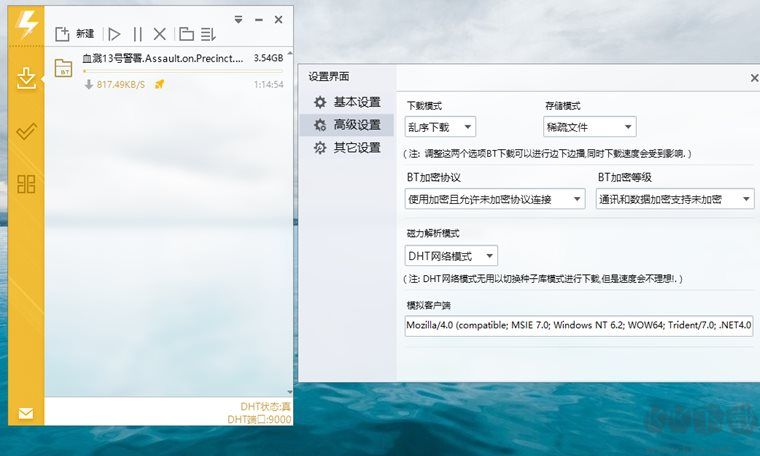Viewport: 760px width, 456px height.
Task: Click the 1:14:54 remaining time
Action: tap(269, 84)
